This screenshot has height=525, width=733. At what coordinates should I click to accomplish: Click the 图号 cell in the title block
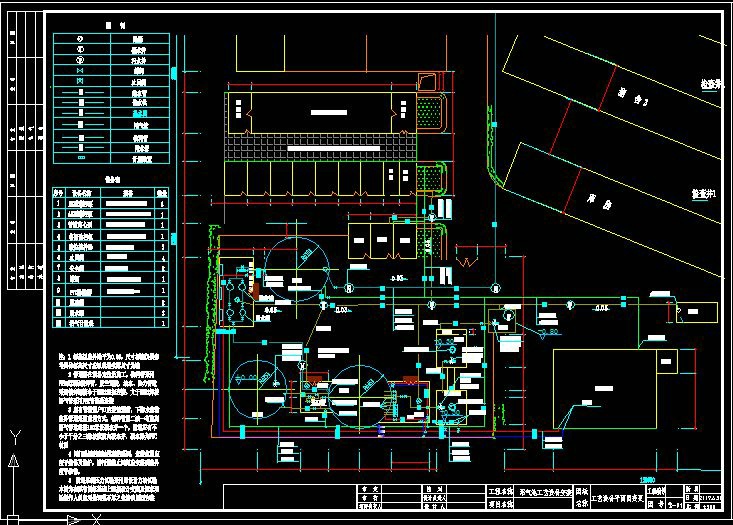657,504
